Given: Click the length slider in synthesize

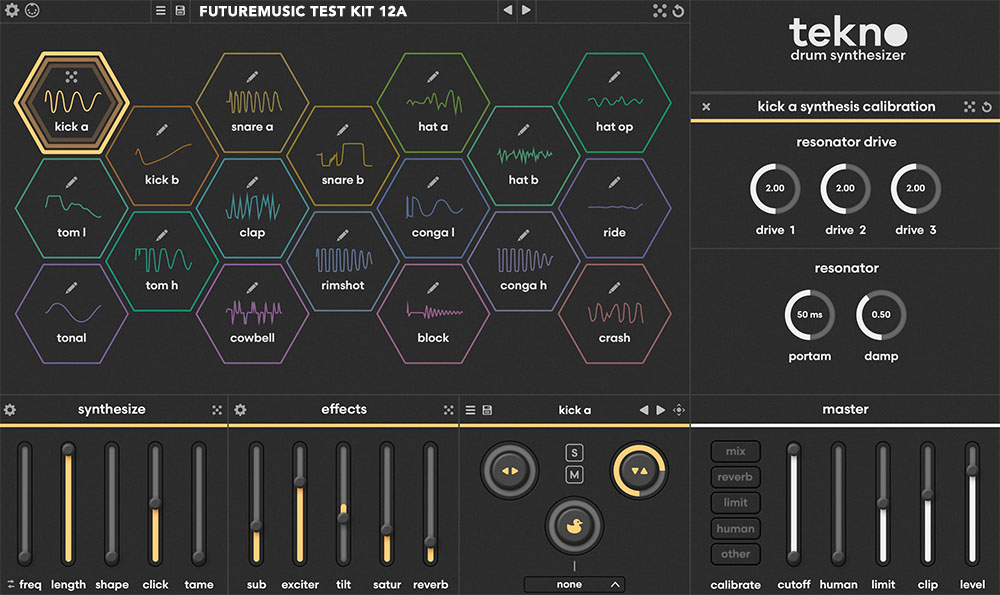Looking at the screenshot, I should coord(68,504).
